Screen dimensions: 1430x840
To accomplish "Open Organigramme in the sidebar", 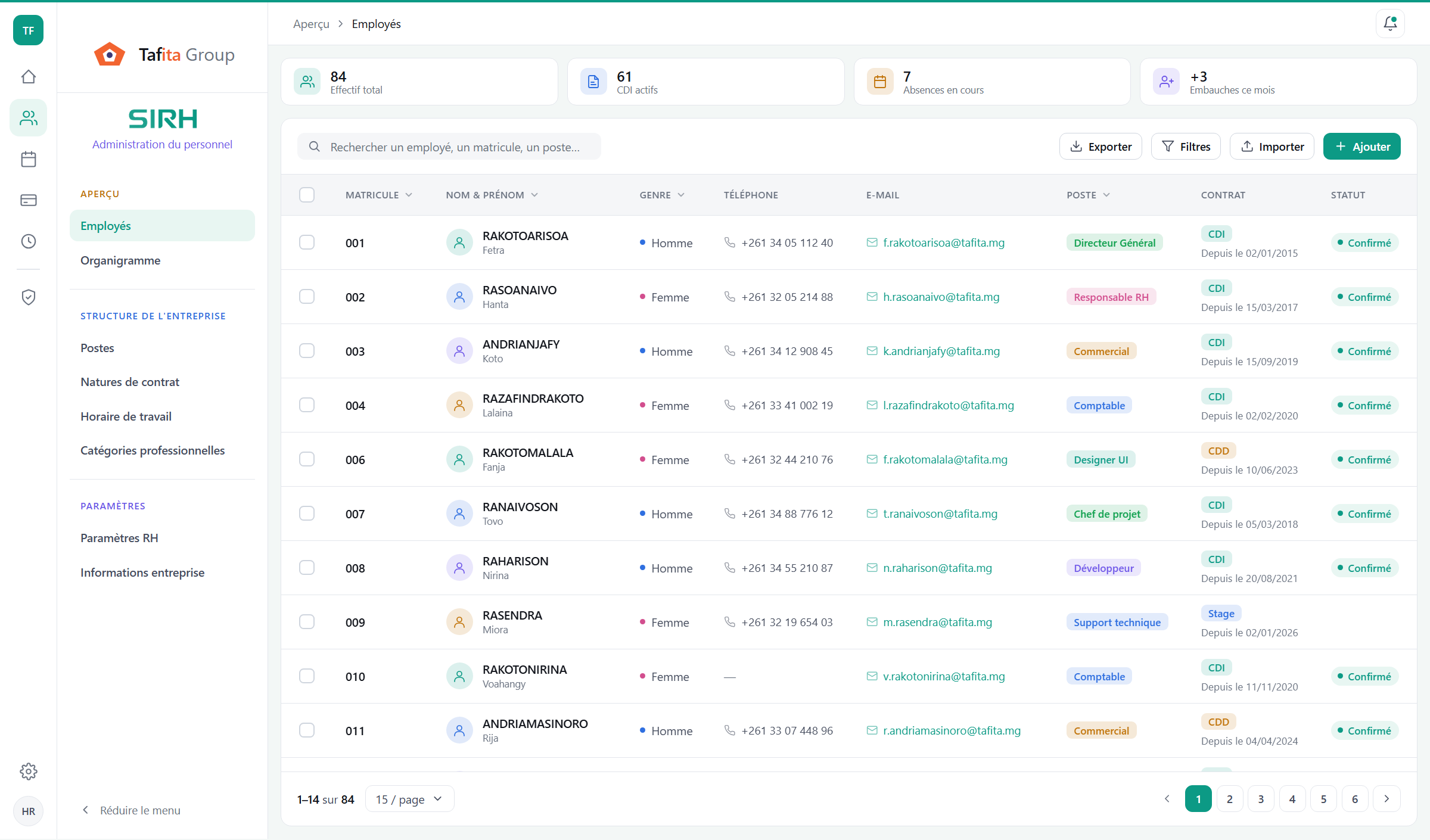I will tap(162, 260).
